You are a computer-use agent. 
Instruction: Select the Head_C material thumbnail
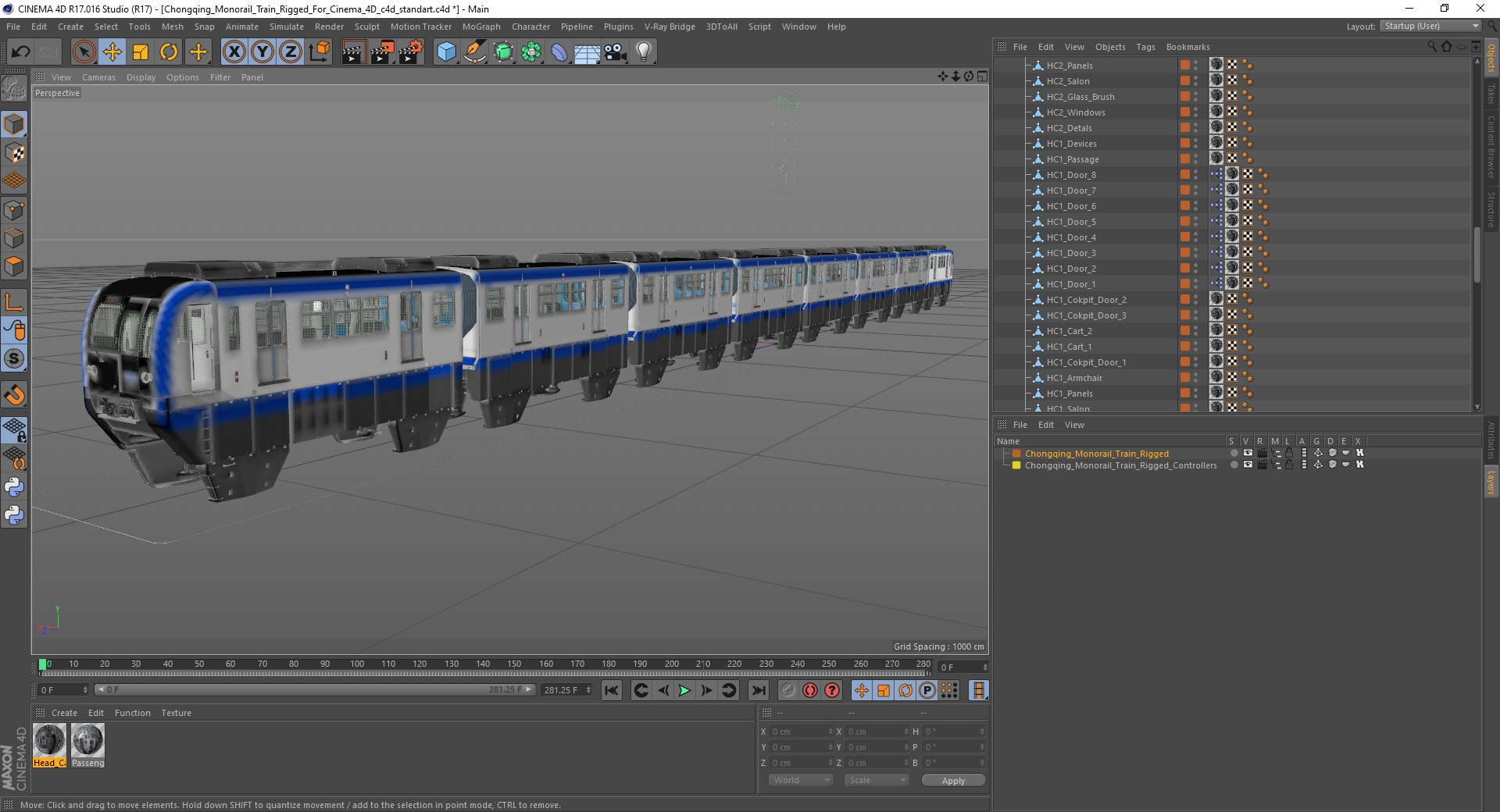[49, 740]
